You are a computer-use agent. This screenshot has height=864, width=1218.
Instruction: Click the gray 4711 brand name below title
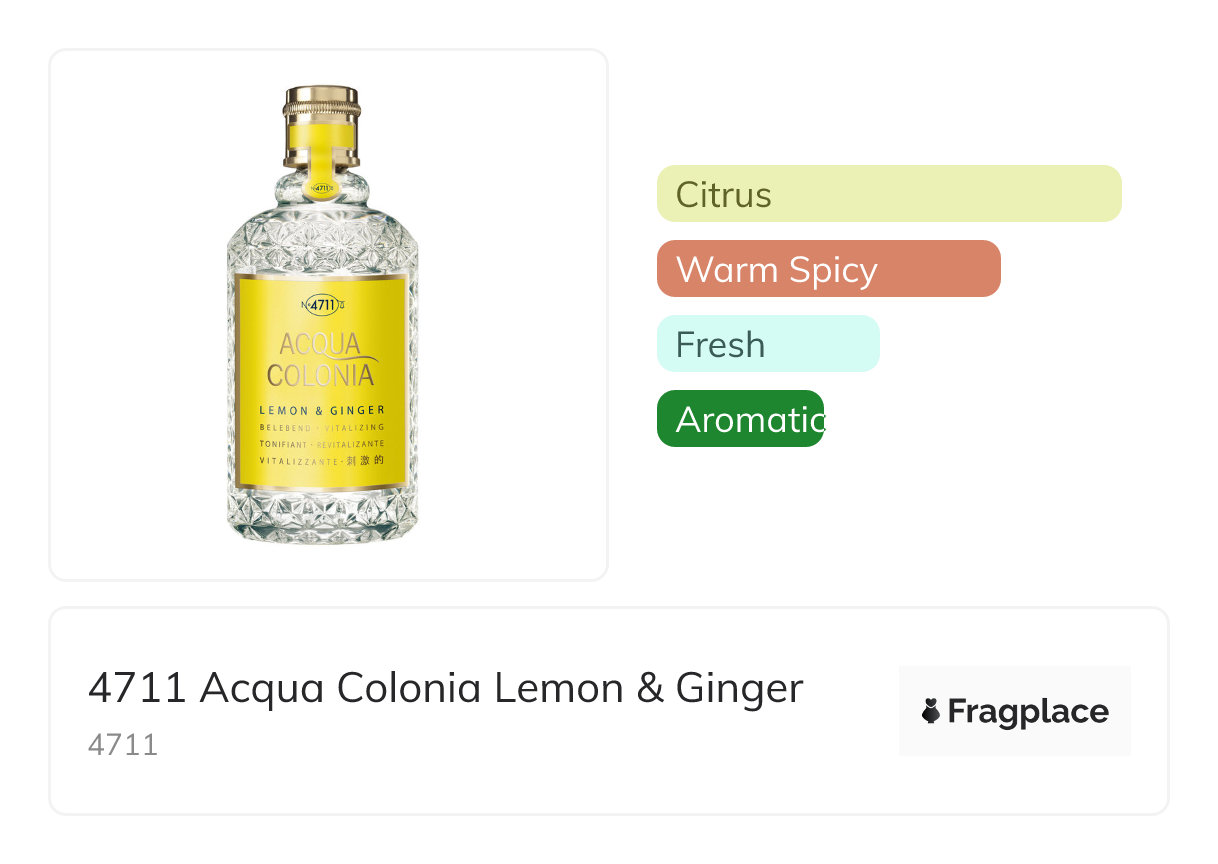(x=123, y=745)
